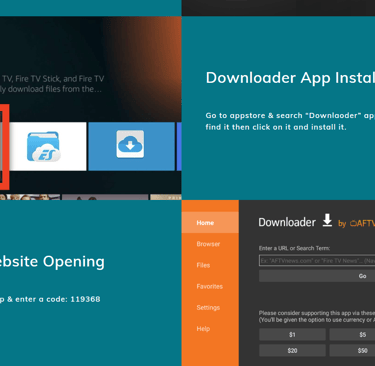
Task: Click the 'Downloader App Instal' heading text
Action: coord(290,78)
